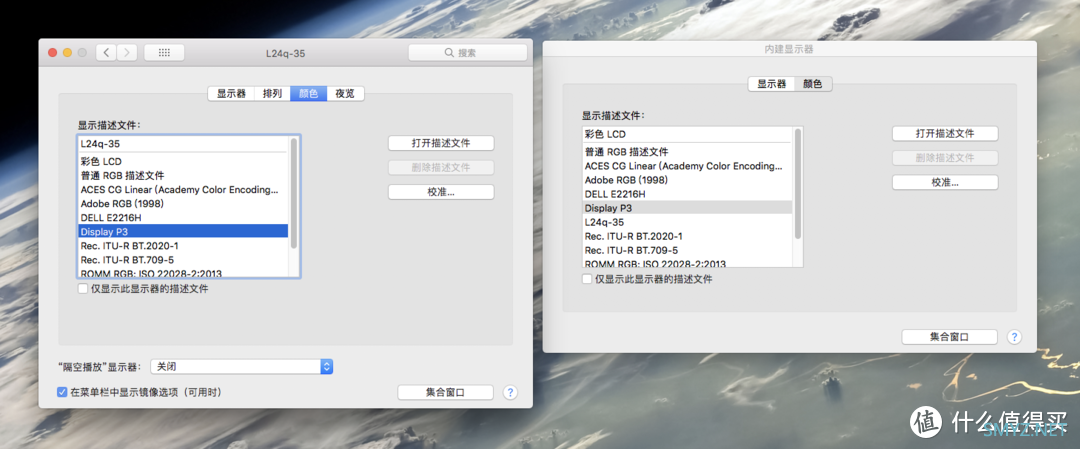
Task: Switch to the Night Shift tab
Action: 345,94
